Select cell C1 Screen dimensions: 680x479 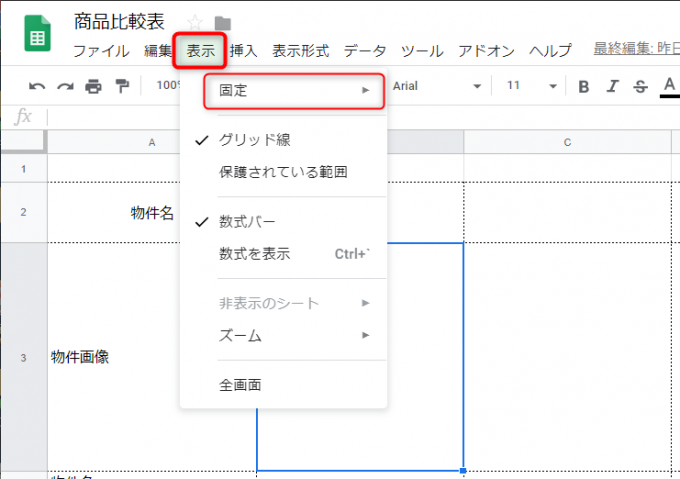click(x=567, y=168)
